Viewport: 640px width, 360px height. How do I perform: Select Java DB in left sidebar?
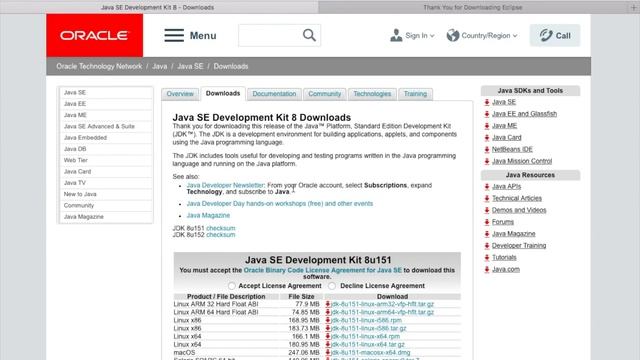(106, 149)
